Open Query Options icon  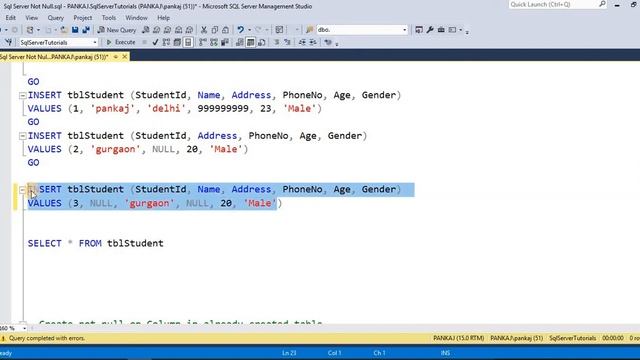[177, 42]
